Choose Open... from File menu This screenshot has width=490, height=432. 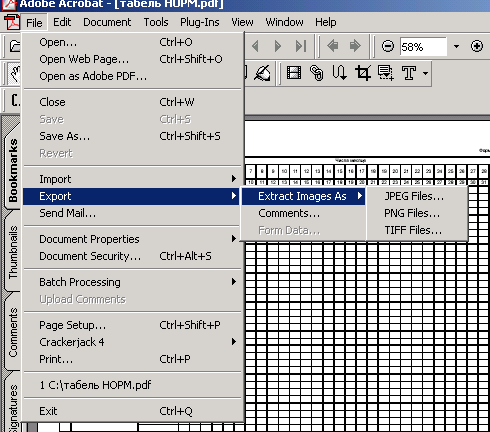pyautogui.click(x=131, y=42)
